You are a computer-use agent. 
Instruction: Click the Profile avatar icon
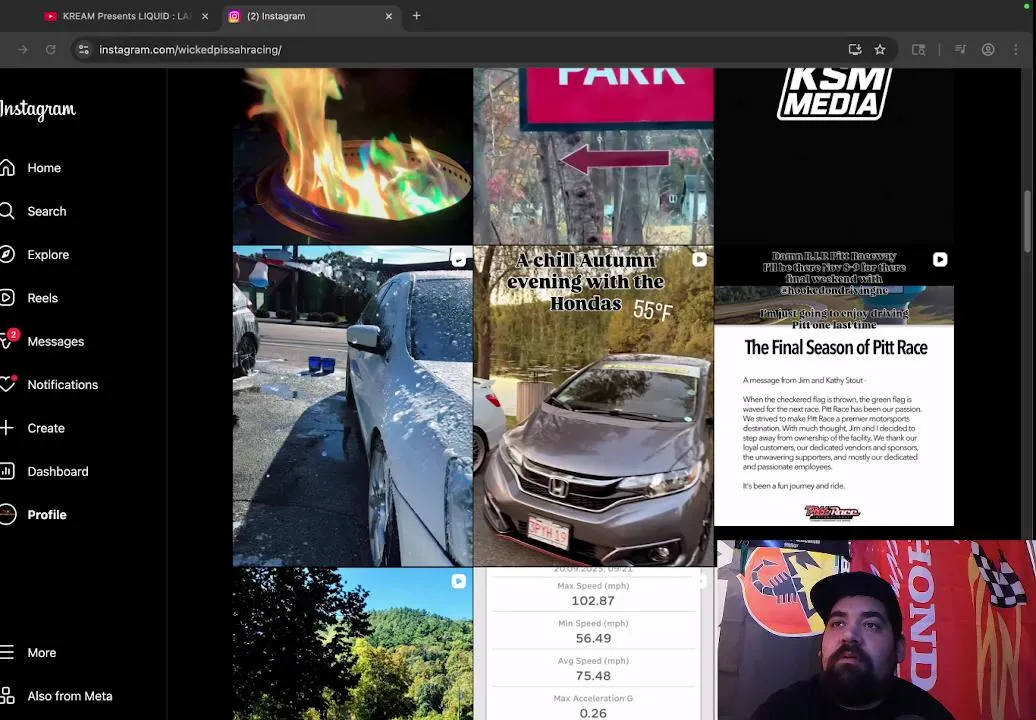7,515
